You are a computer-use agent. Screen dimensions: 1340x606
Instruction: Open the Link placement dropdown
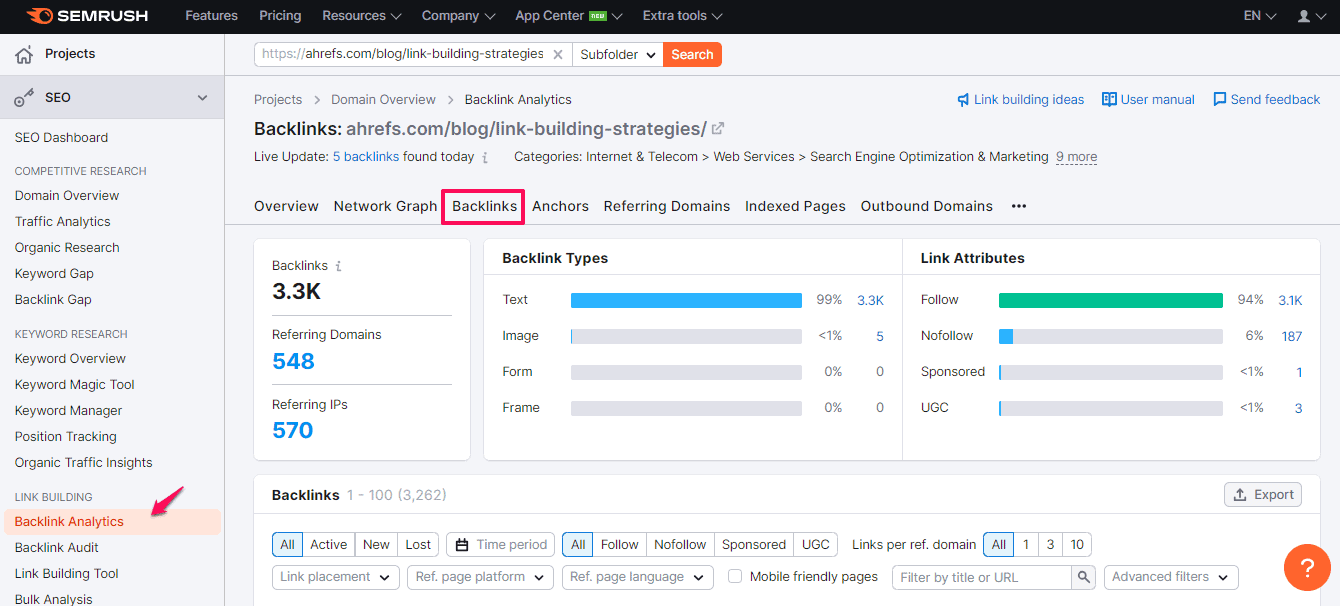(335, 577)
